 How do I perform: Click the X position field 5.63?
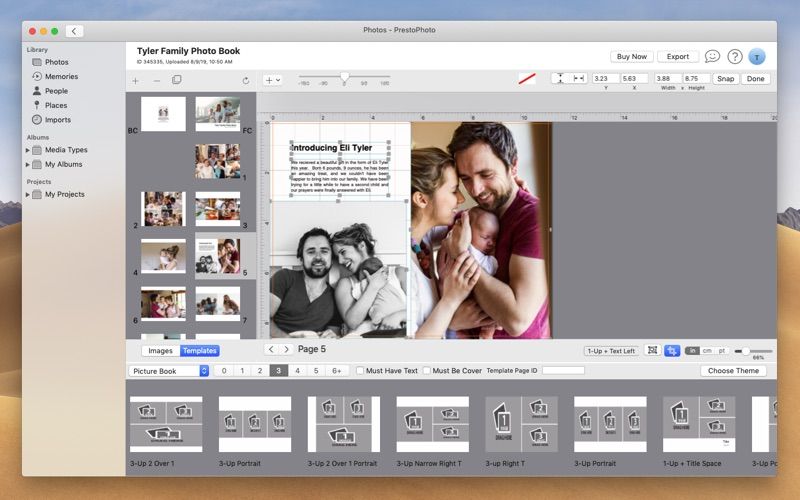tap(634, 79)
